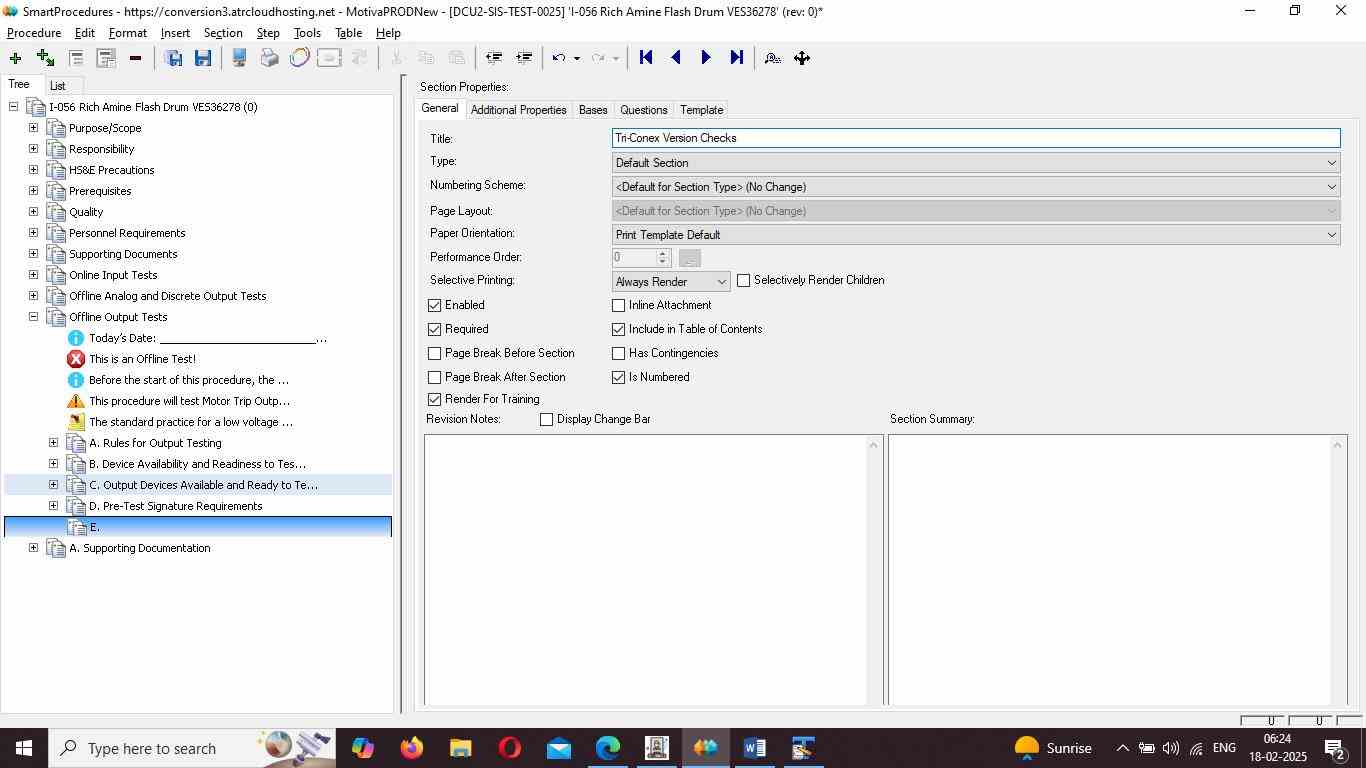Click the green plus add icon
Image resolution: width=1366 pixels, height=768 pixels.
[15, 58]
